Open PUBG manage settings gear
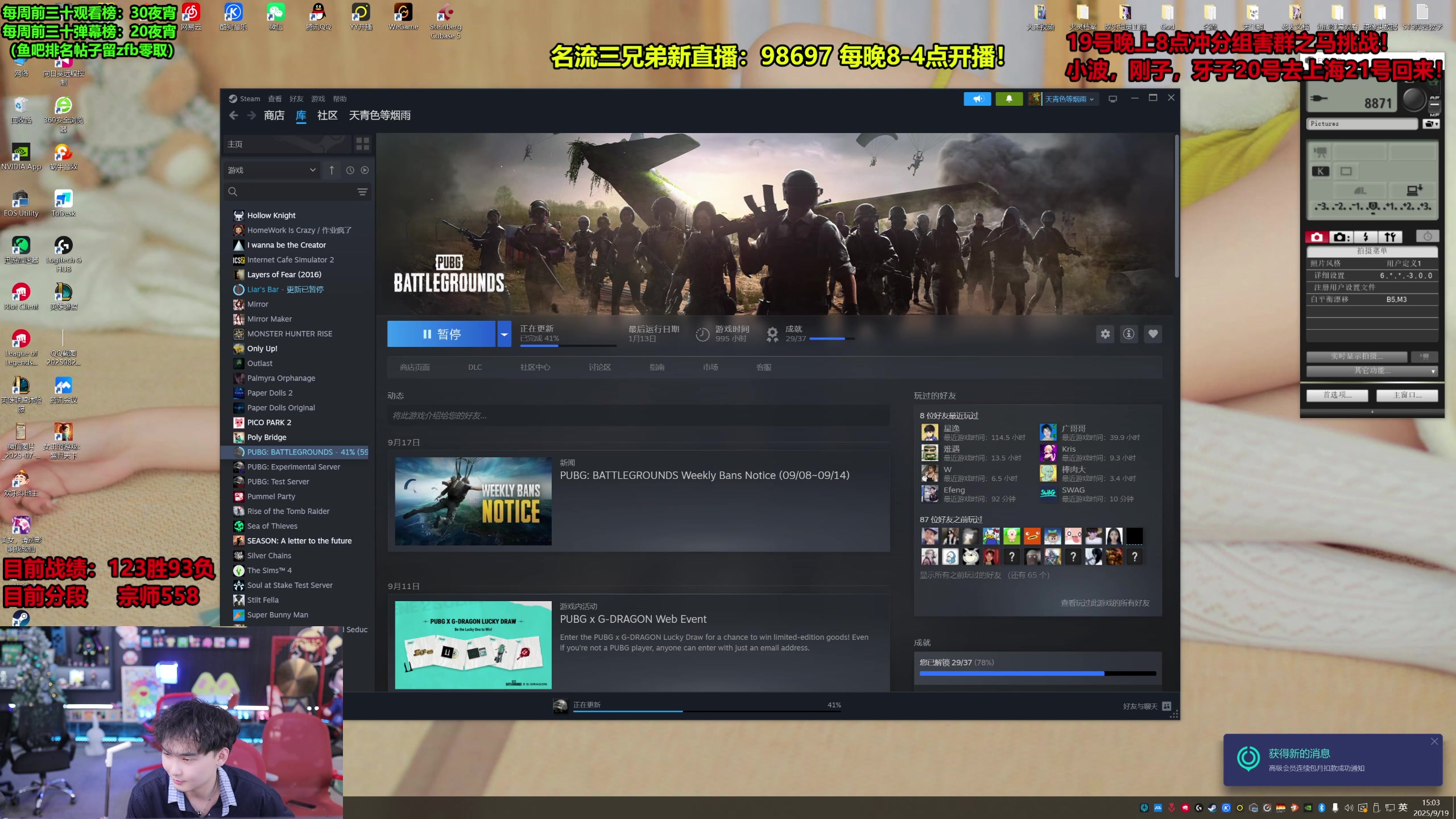 [1105, 334]
